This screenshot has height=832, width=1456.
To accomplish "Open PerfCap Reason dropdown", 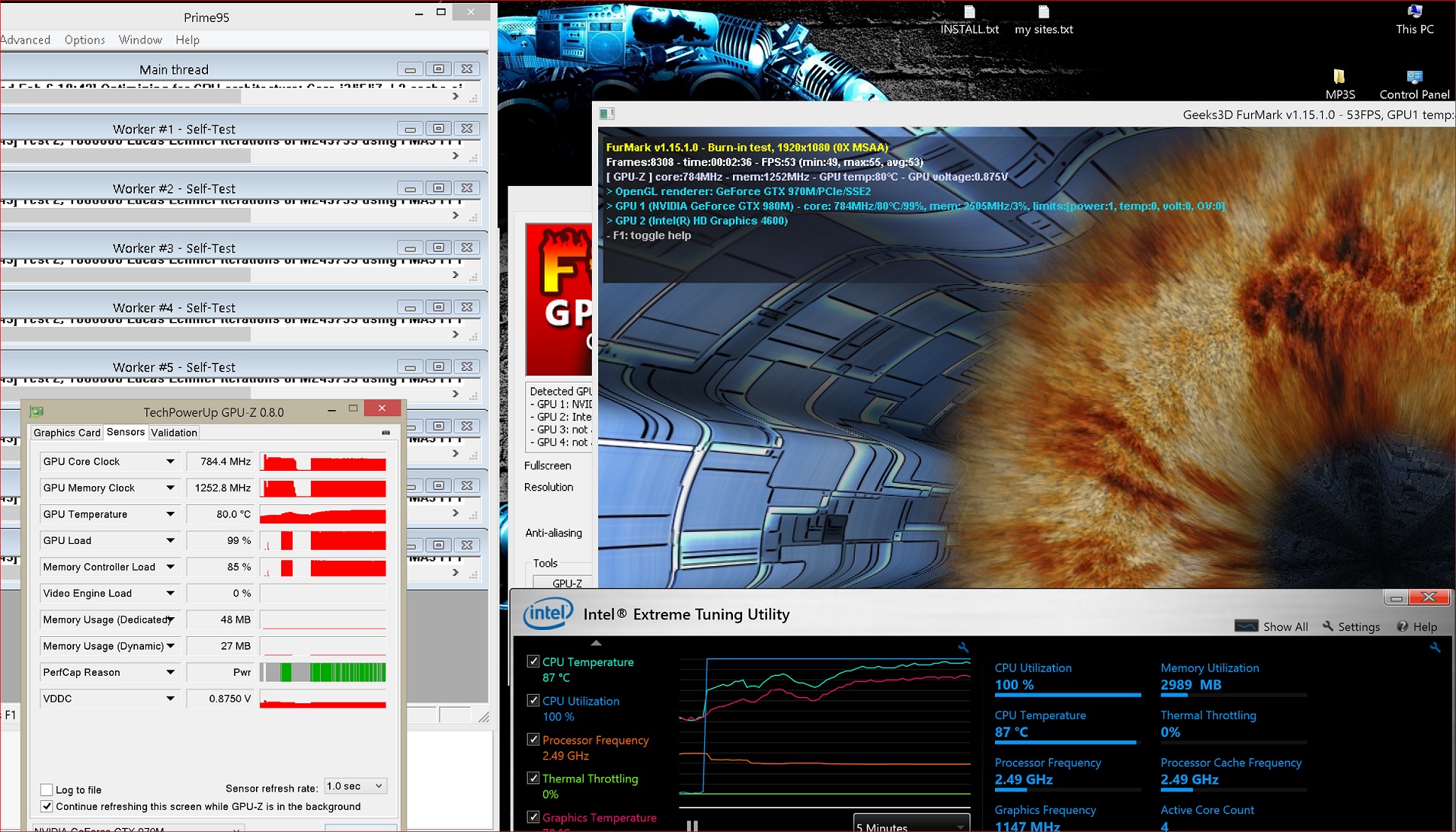I will (171, 673).
